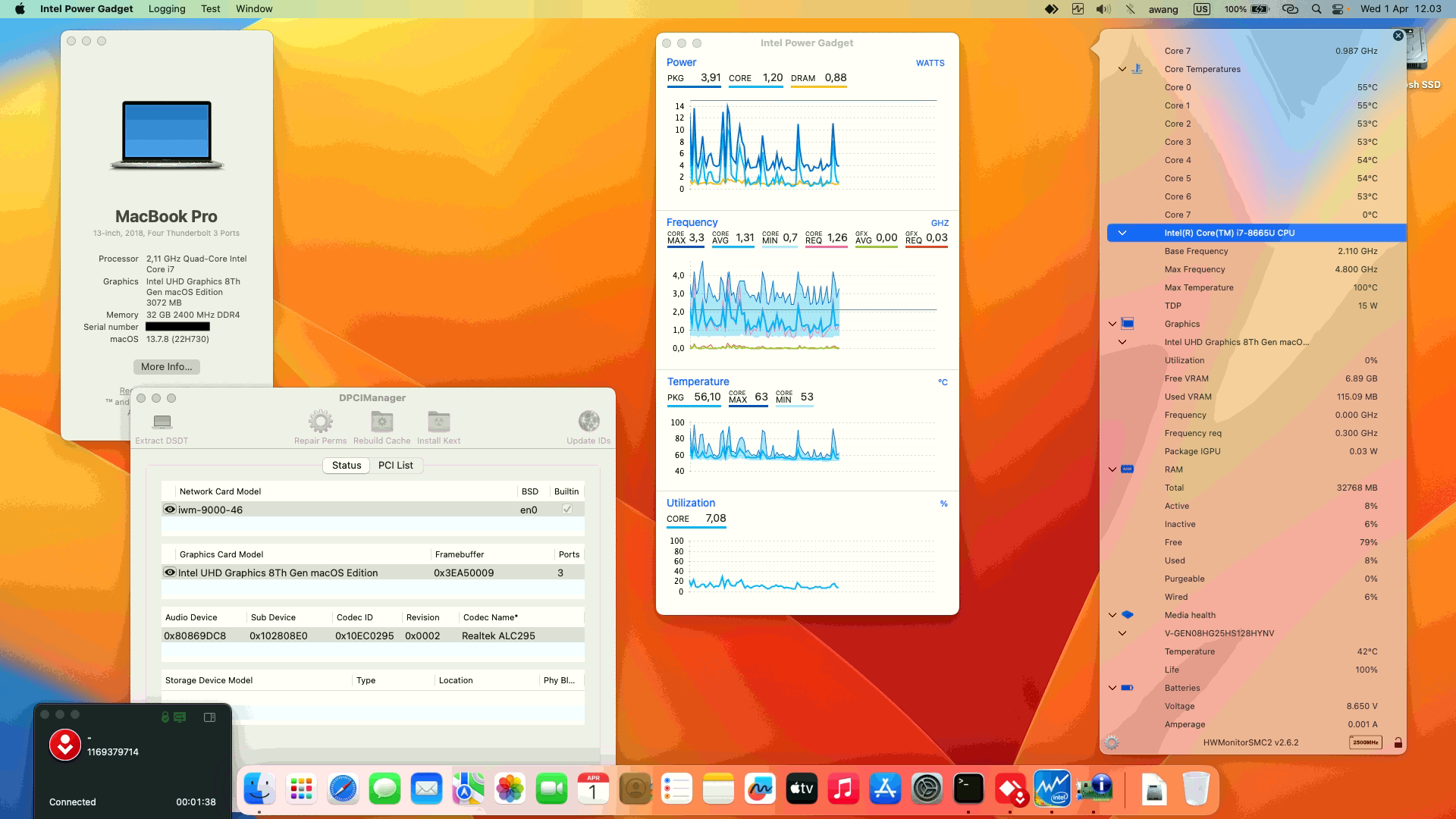Switch to Status tab in DPCIManager

[x=347, y=465]
